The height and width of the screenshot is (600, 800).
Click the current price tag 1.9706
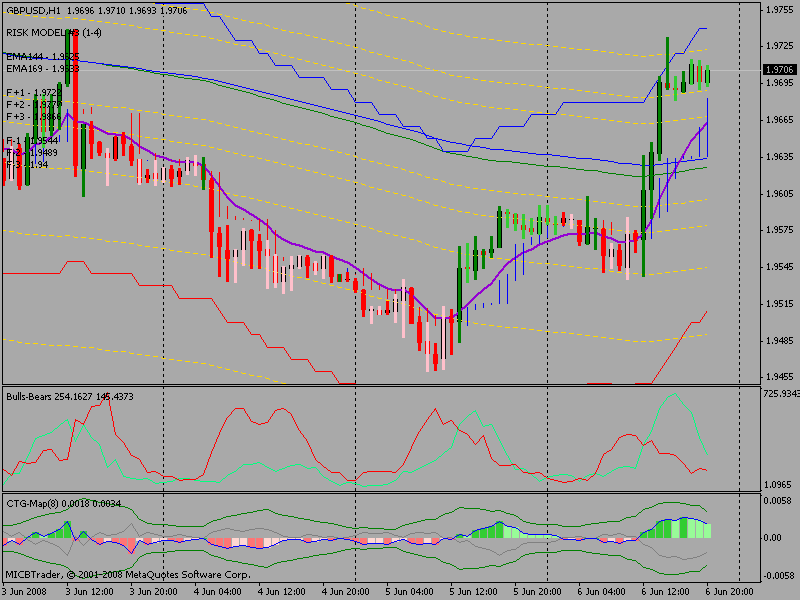[778, 69]
